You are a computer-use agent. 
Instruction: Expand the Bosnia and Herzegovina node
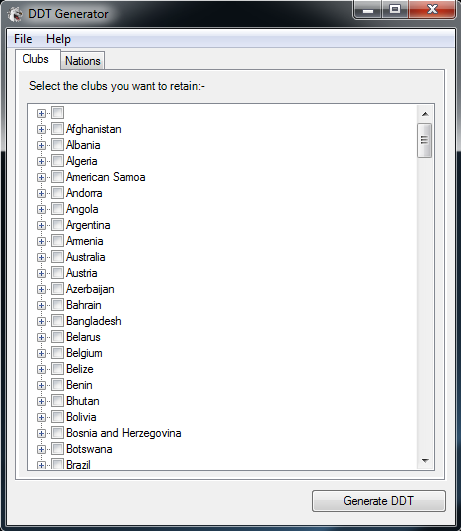[41, 433]
